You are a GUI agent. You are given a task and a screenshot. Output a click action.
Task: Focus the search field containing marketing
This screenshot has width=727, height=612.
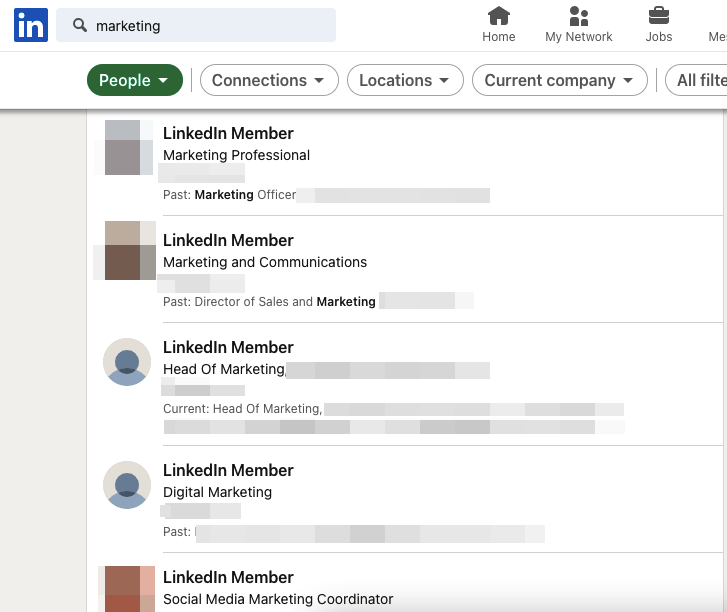coord(196,25)
